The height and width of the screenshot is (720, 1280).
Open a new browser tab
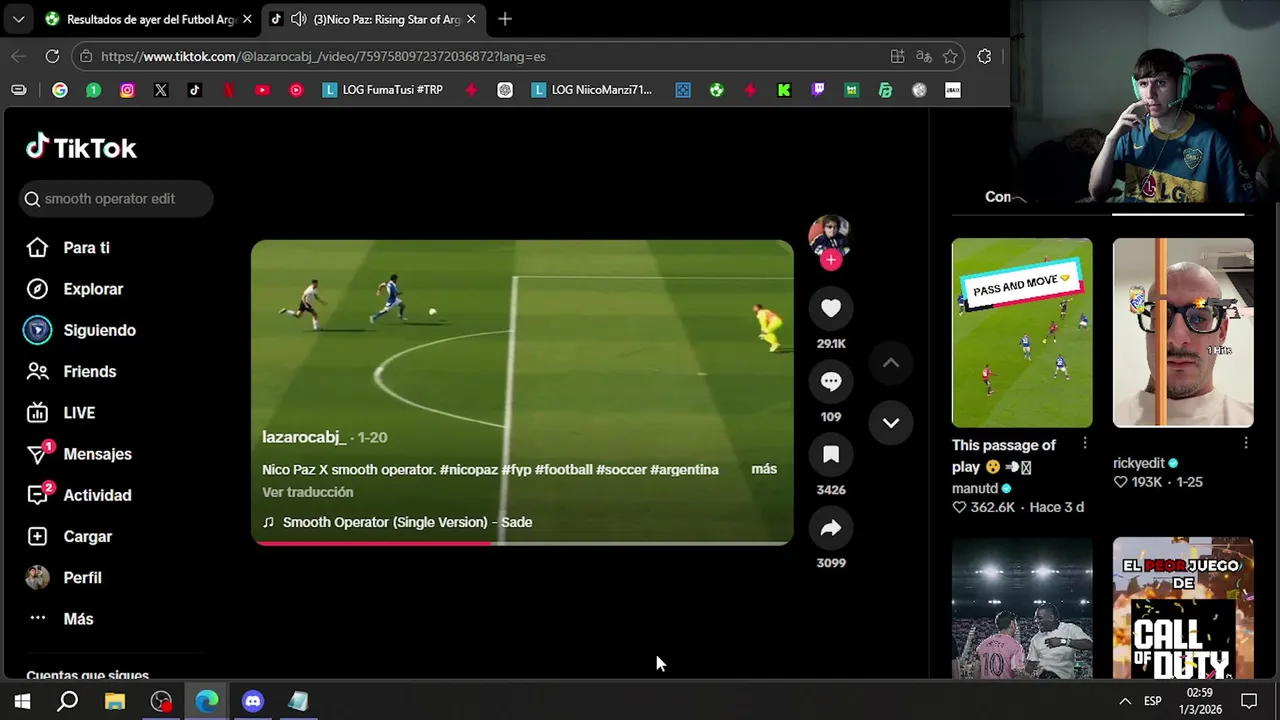click(x=505, y=19)
